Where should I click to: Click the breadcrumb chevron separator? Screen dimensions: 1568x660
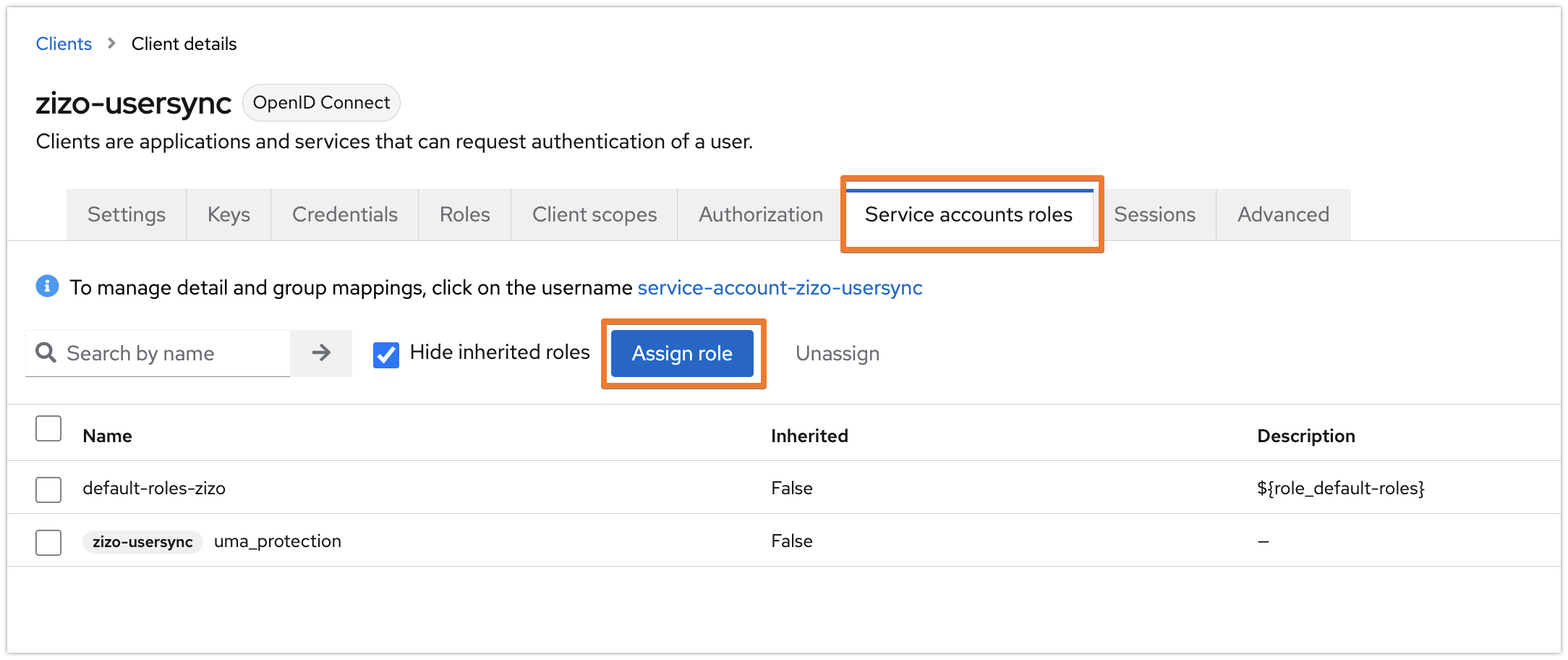click(111, 43)
